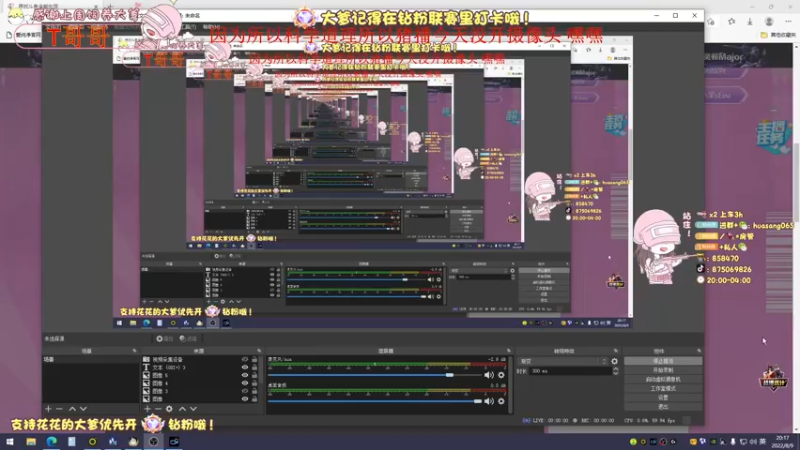Toggle the lock on the 图像 5 source
Image resolution: width=800 pixels, height=450 pixels.
pos(254,375)
